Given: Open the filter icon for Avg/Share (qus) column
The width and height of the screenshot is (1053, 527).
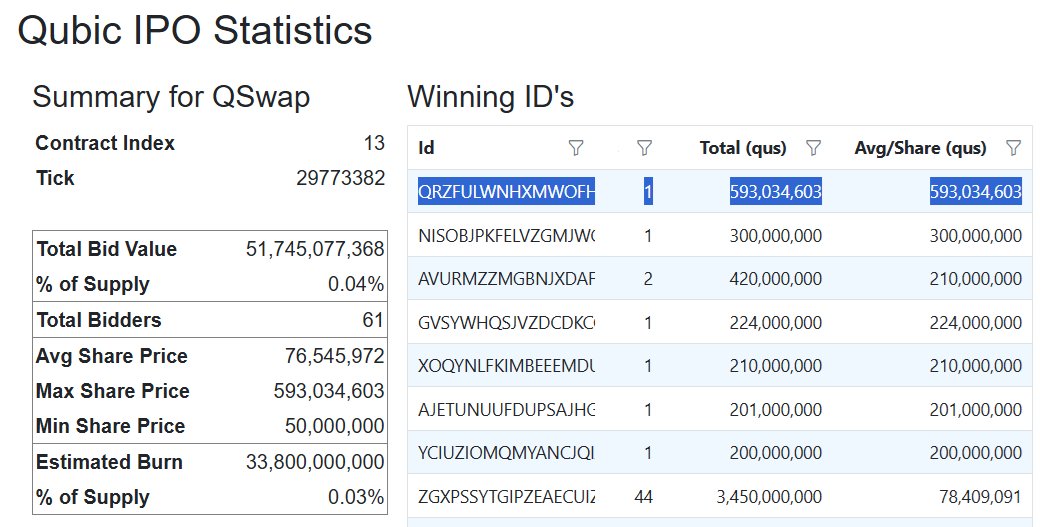Looking at the screenshot, I should pos(1013,148).
